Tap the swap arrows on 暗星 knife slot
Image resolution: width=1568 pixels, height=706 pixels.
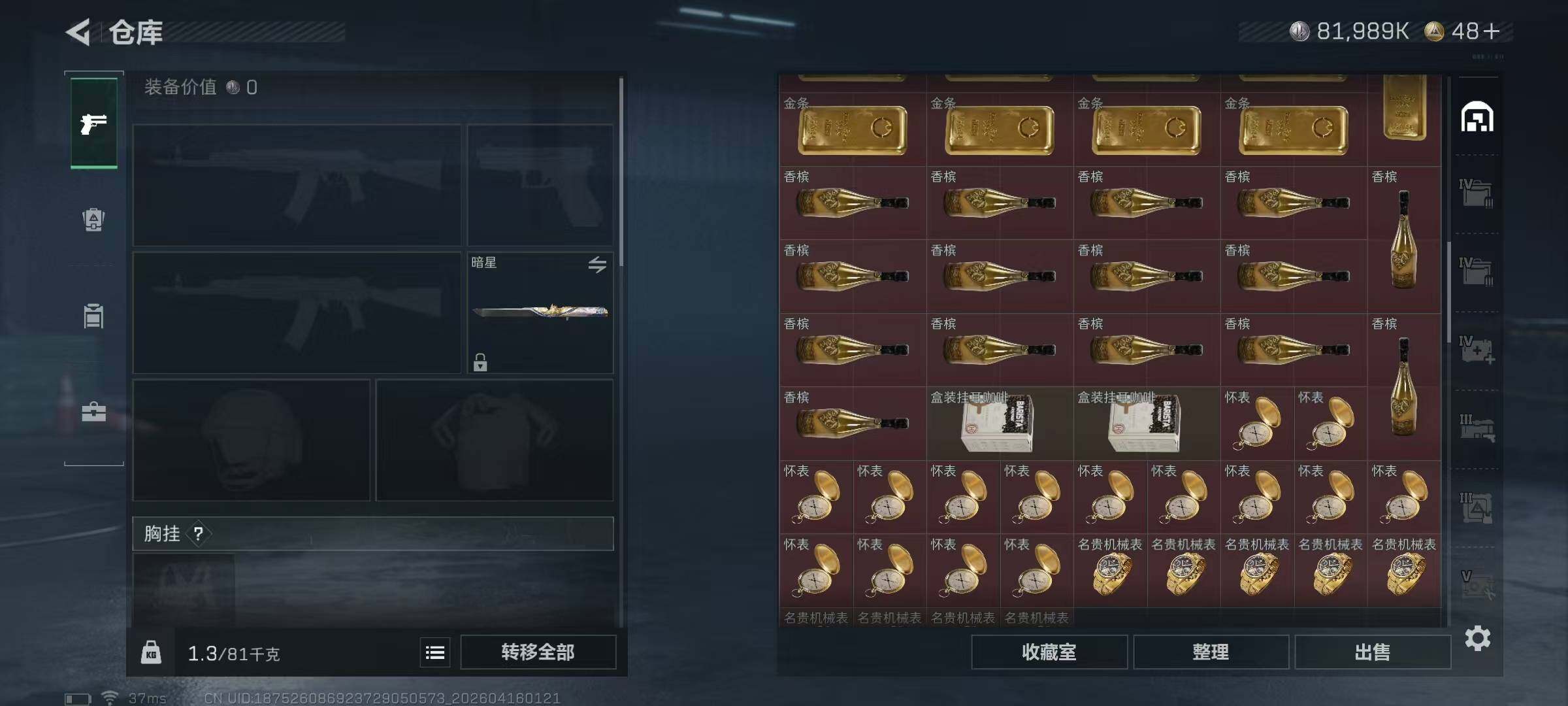597,265
